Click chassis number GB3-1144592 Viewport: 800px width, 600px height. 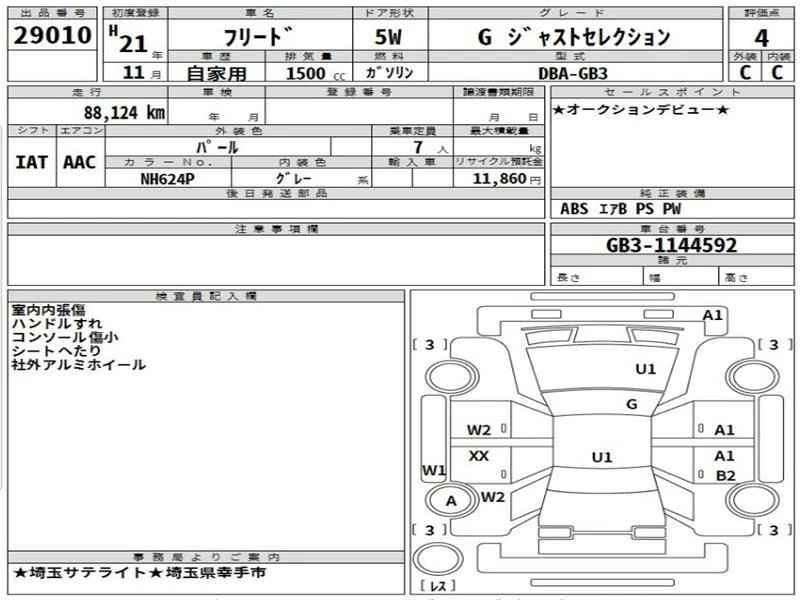click(671, 245)
